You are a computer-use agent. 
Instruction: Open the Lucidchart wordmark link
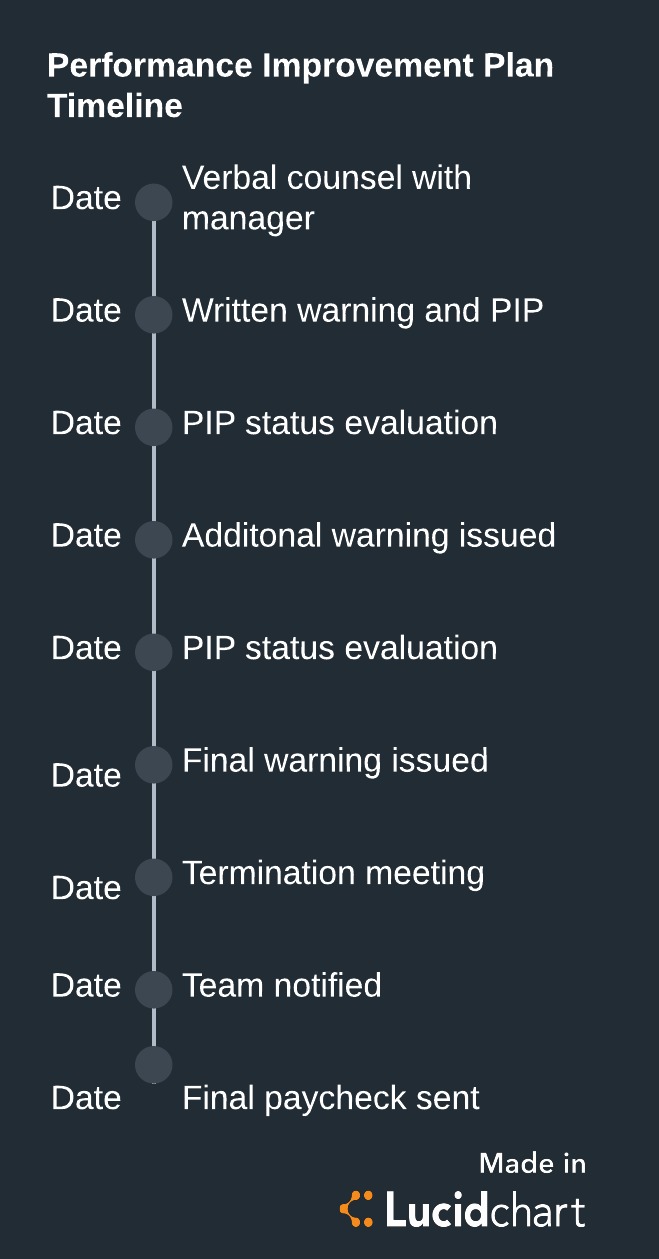click(x=485, y=1211)
